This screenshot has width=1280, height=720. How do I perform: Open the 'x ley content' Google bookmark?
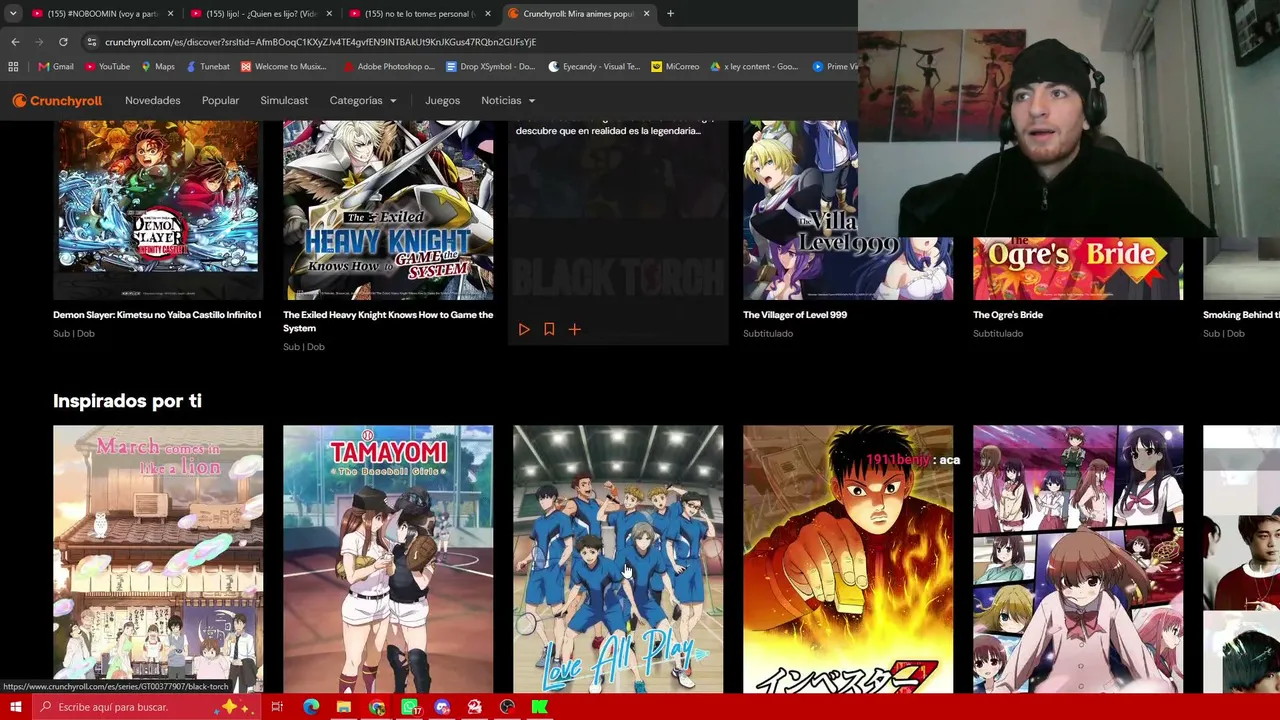click(x=754, y=67)
